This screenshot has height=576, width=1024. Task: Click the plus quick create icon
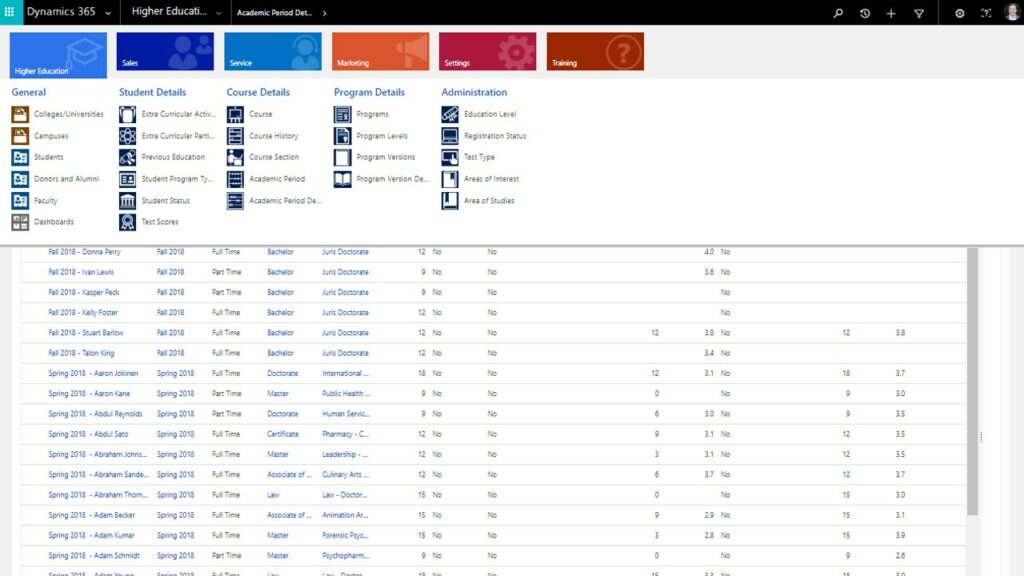pyautogui.click(x=891, y=12)
